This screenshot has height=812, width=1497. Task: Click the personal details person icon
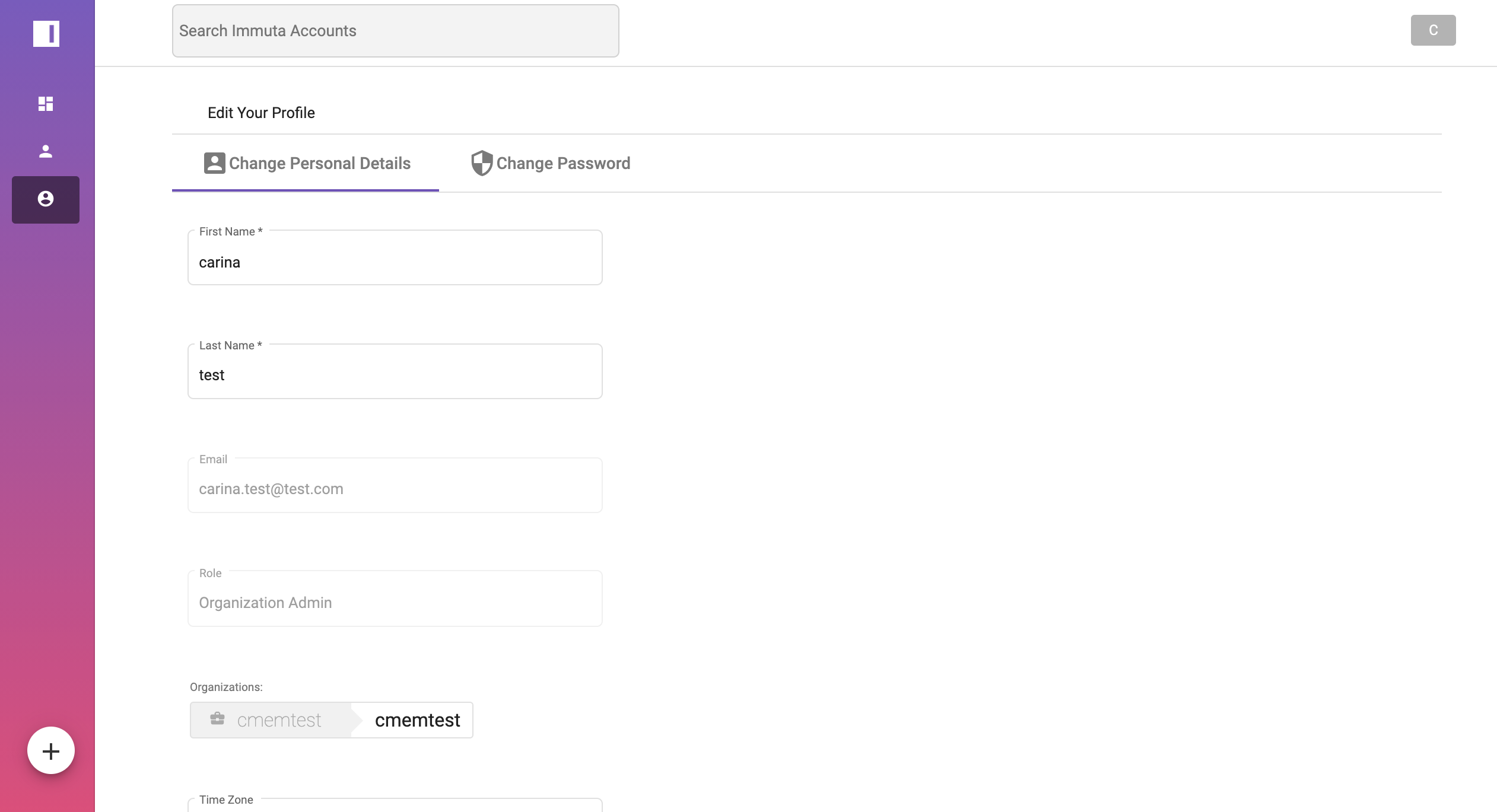point(214,163)
